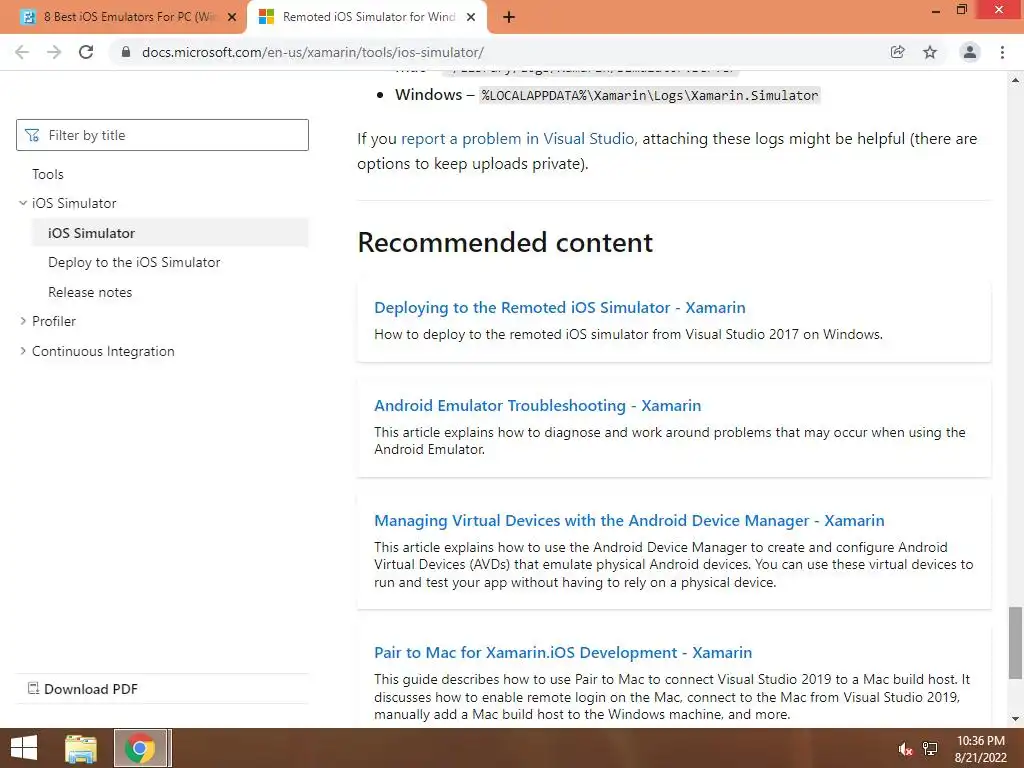This screenshot has height=768, width=1024.
Task: Expand the Profiler section
Action: (x=24, y=321)
